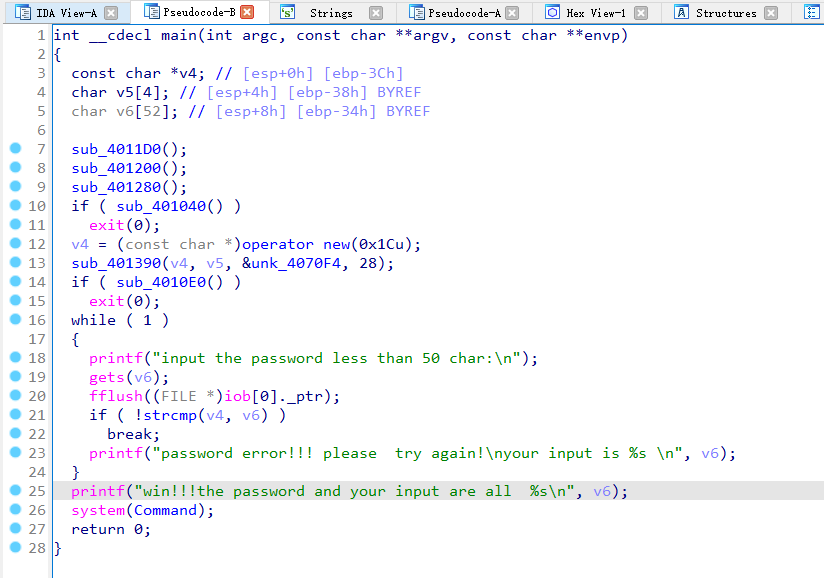Click the partially visible rightmost tab icon
The width and height of the screenshot is (824, 578).
[811, 13]
